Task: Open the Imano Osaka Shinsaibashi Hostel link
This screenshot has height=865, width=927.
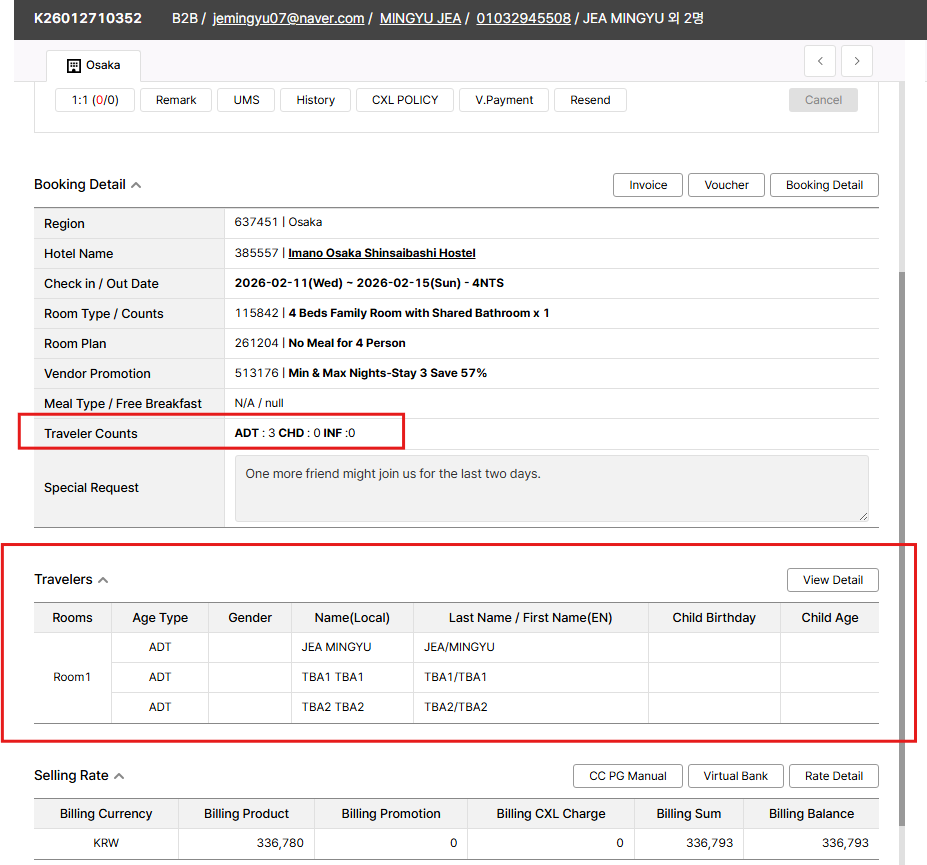Action: click(381, 253)
